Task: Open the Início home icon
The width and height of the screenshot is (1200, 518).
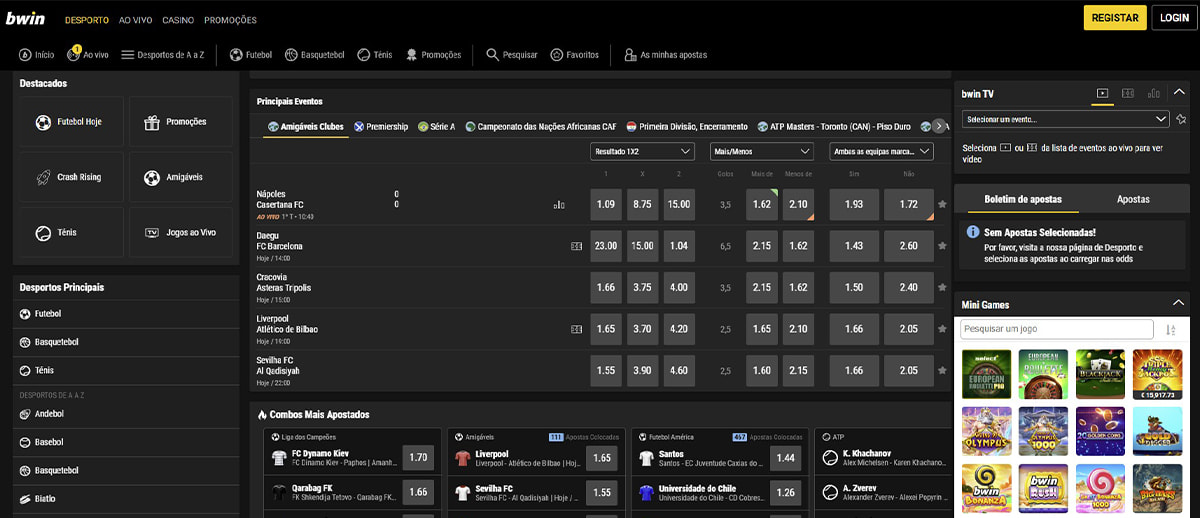Action: tap(25, 55)
